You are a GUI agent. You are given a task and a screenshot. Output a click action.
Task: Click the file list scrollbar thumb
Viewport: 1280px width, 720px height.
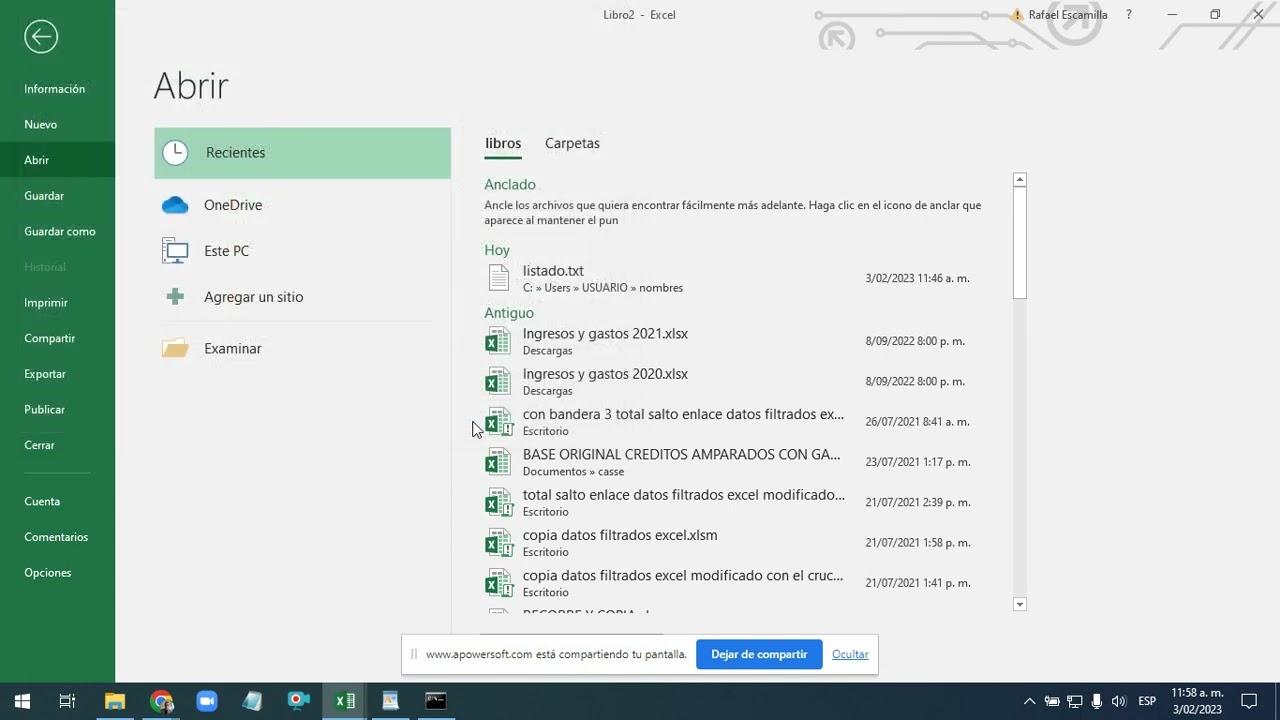[1020, 243]
